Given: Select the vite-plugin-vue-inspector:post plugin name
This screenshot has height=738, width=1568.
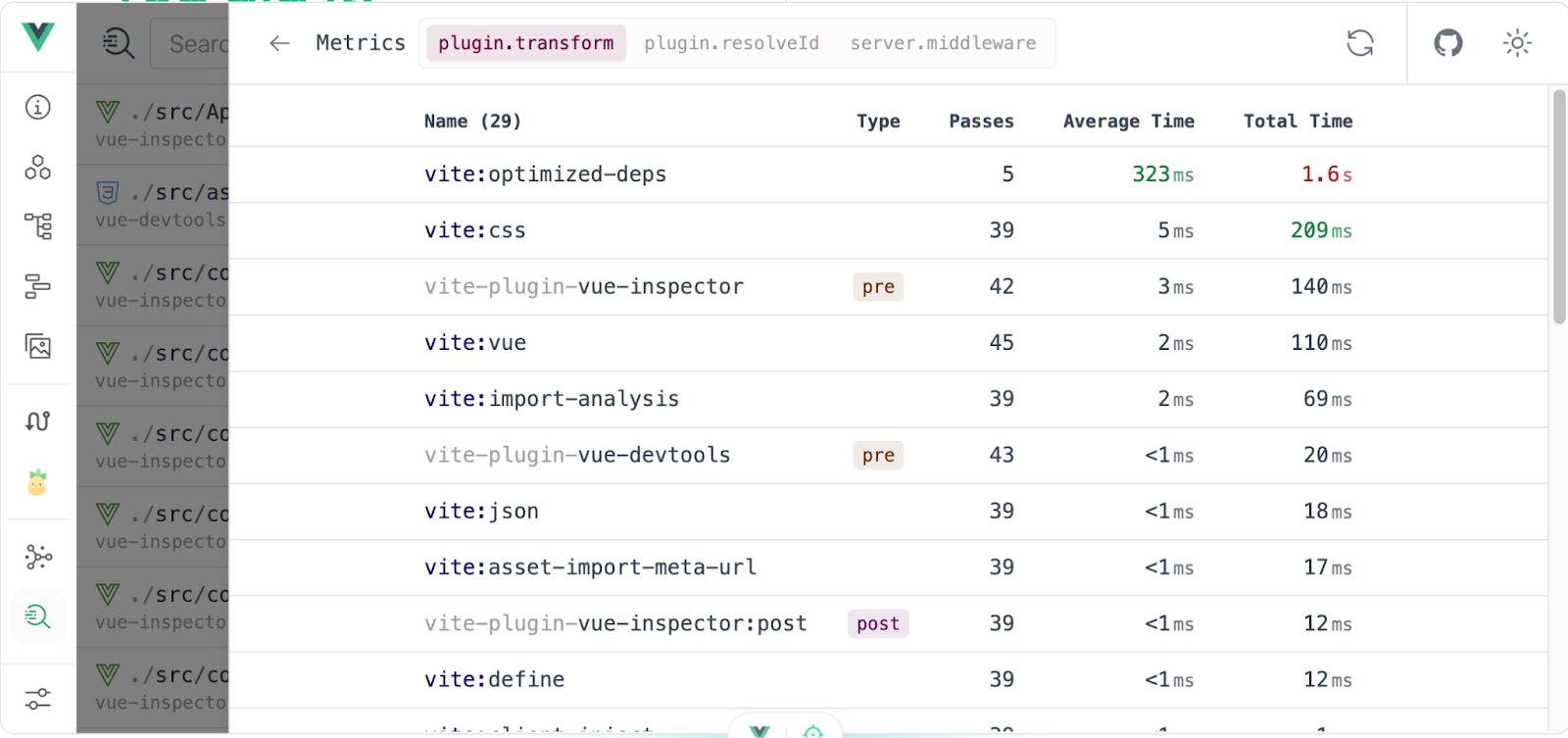Looking at the screenshot, I should tap(615, 624).
